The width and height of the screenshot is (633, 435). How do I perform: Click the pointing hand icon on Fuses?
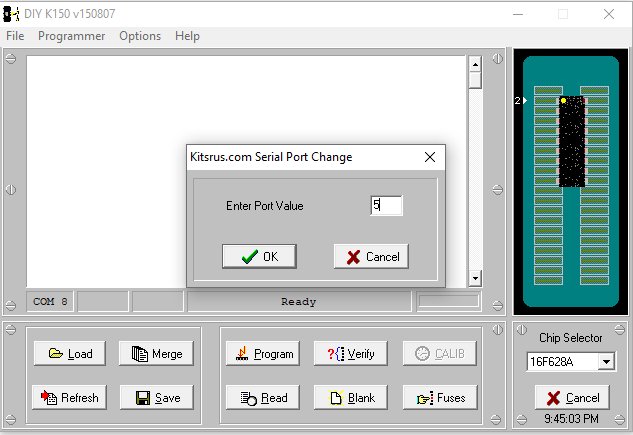click(x=425, y=399)
